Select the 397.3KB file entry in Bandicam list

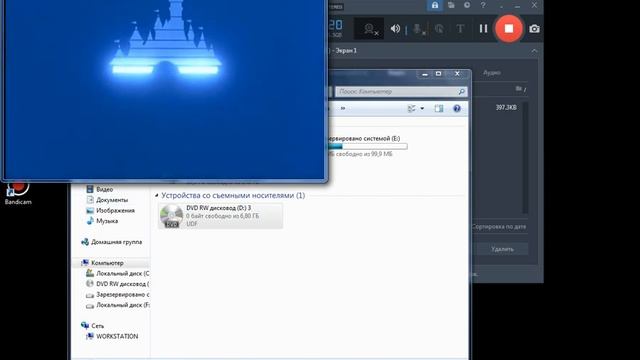[x=506, y=107]
